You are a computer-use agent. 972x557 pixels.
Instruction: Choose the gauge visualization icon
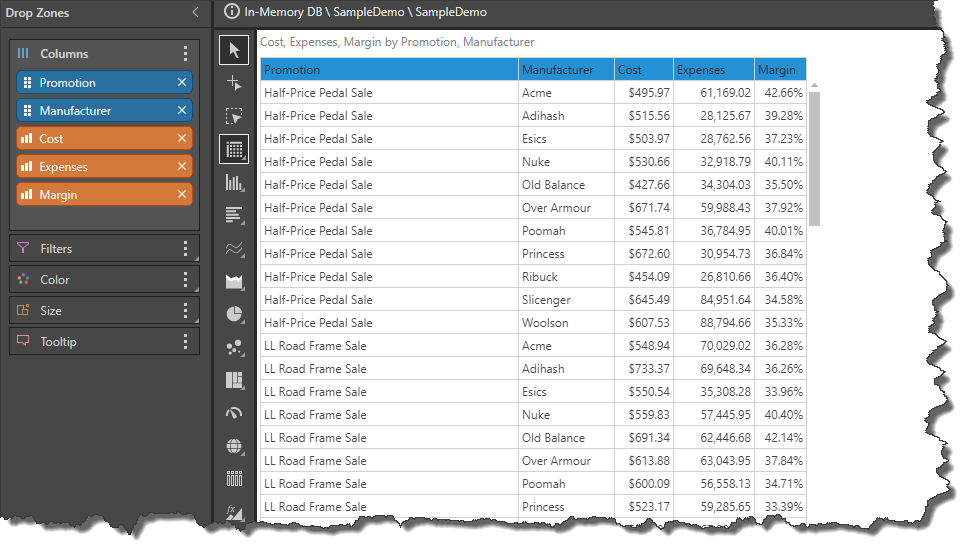click(234, 413)
